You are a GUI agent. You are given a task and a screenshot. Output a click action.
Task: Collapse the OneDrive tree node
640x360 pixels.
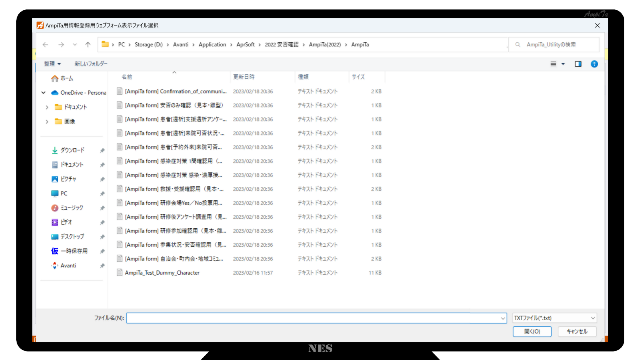[x=44, y=93]
